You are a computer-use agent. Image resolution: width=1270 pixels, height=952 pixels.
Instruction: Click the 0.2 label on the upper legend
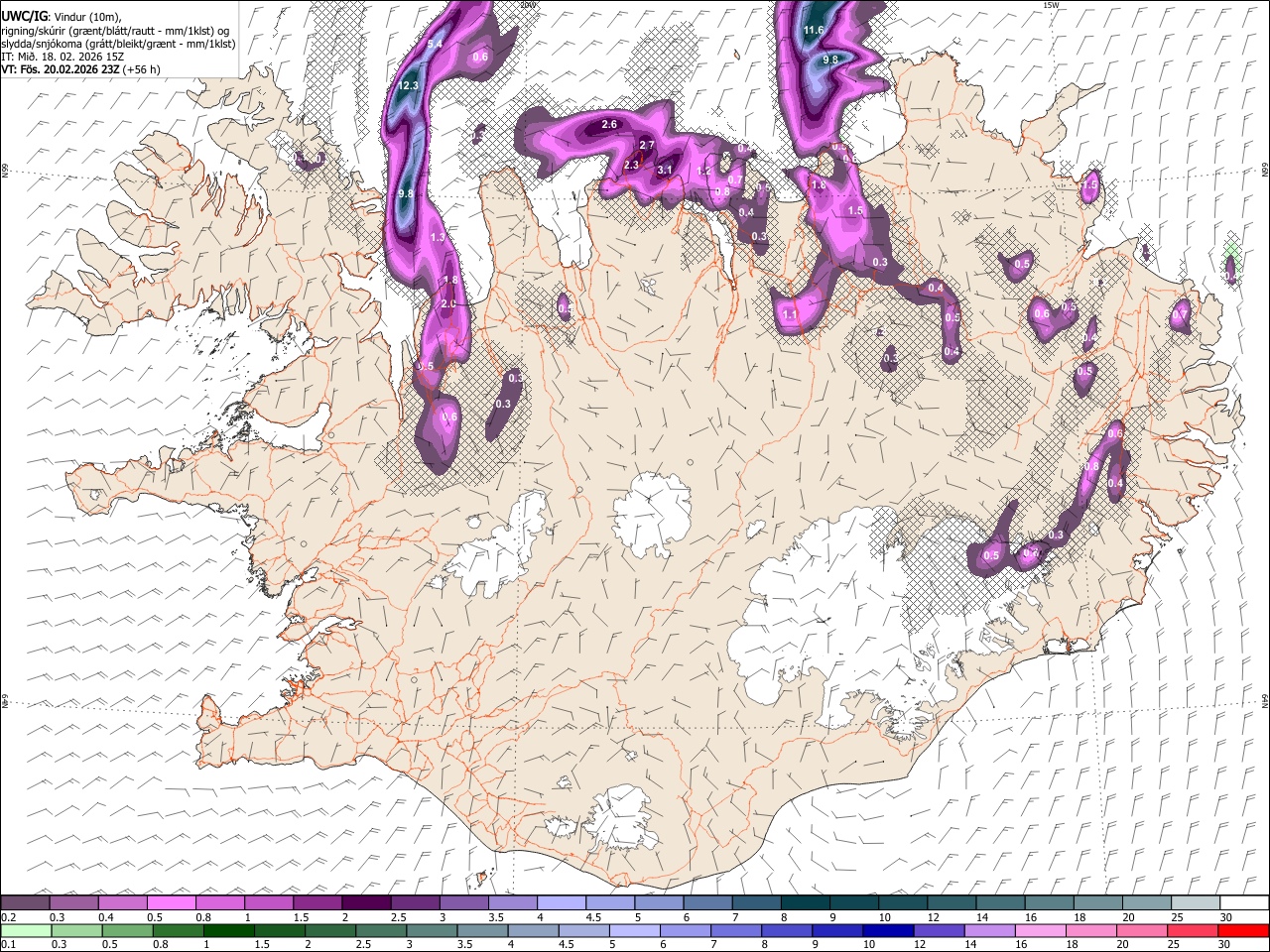(8, 917)
